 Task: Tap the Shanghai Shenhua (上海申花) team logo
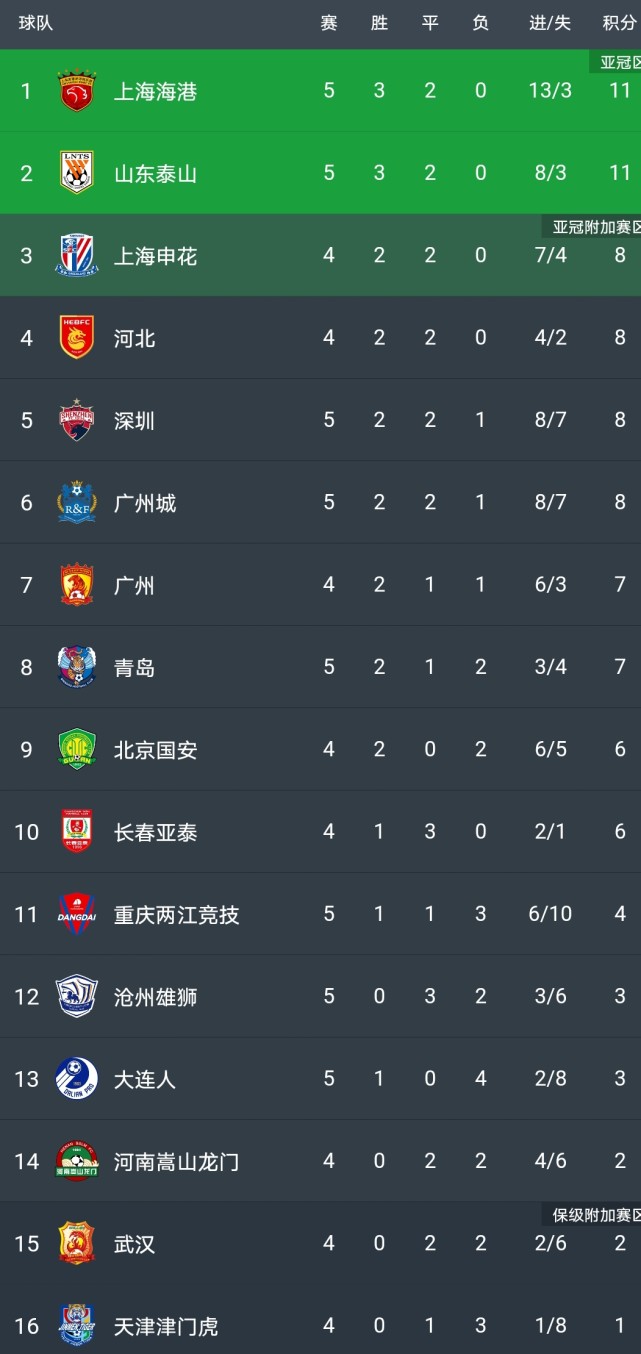click(x=76, y=256)
